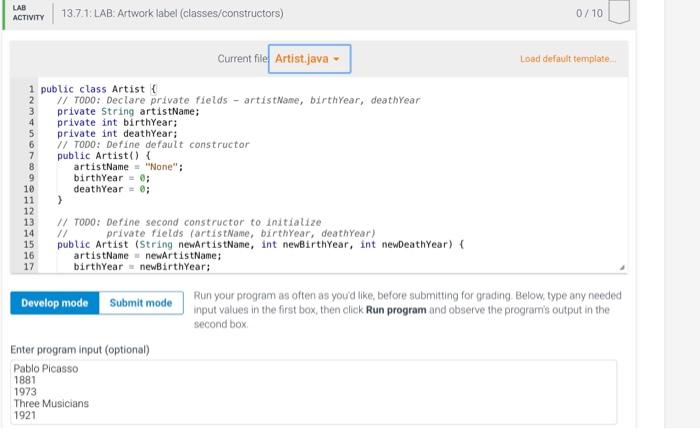Click the line 'birthYear = newBirthYear;'

click(x=142, y=267)
